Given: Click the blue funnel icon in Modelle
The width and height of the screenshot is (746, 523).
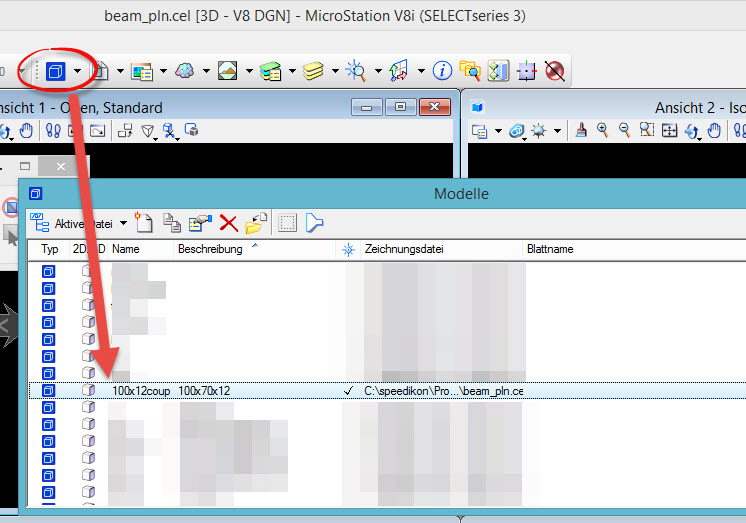Looking at the screenshot, I should click(314, 223).
